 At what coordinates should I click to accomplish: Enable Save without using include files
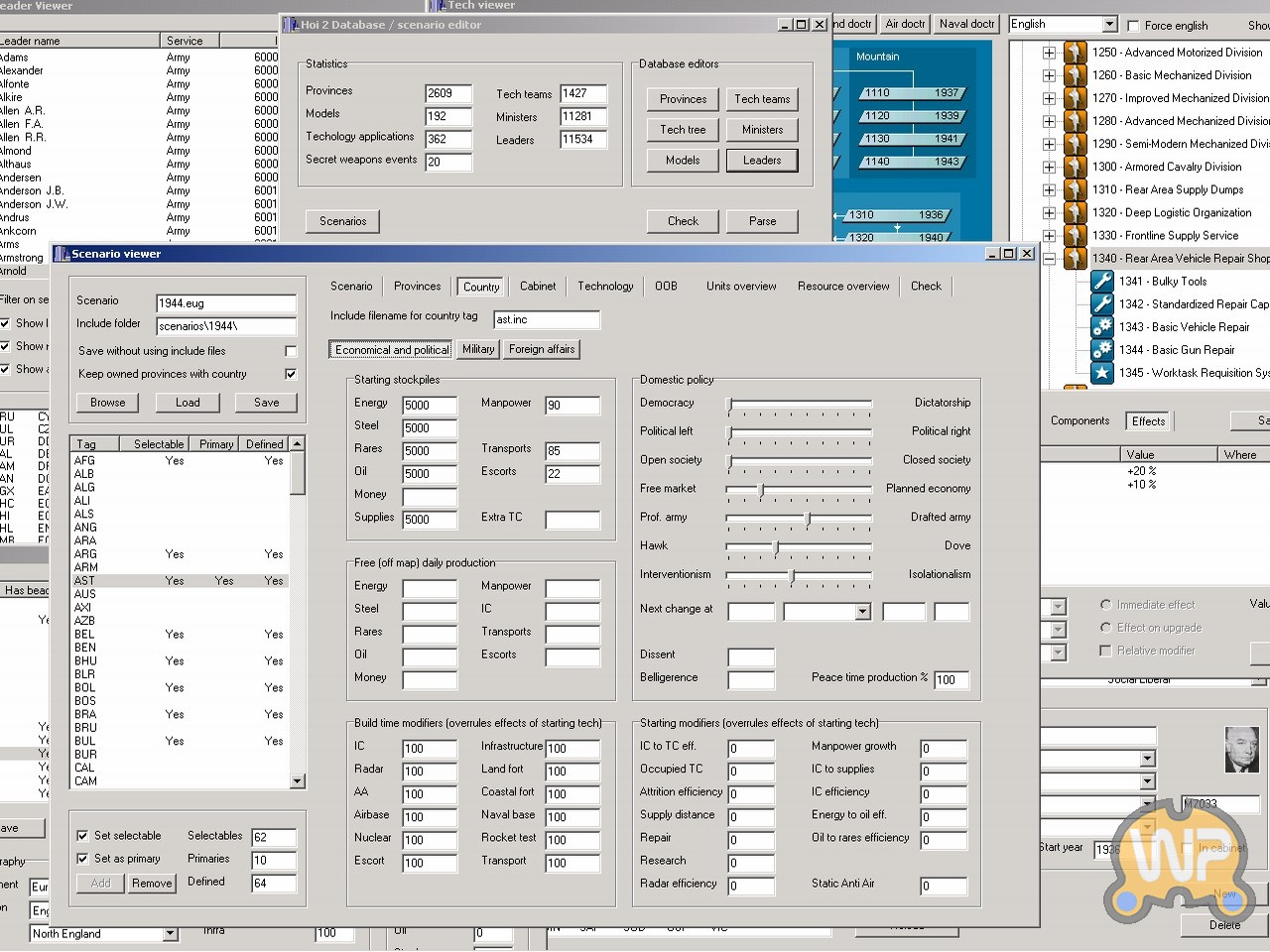coord(291,351)
